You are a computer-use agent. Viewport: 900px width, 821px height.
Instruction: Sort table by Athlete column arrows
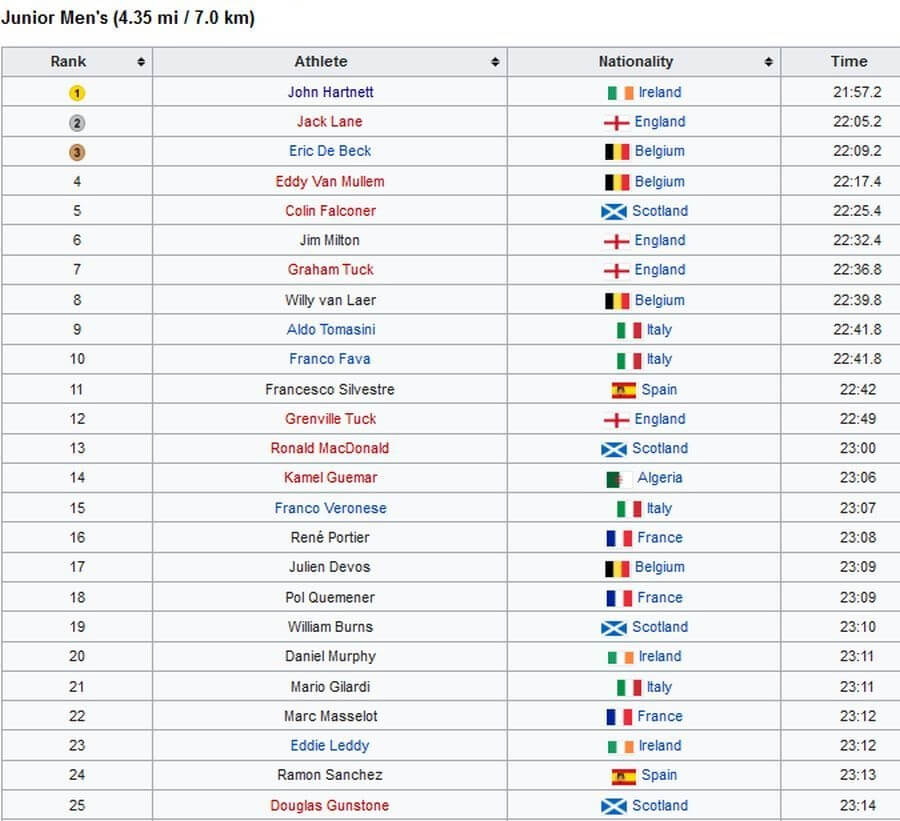click(495, 61)
